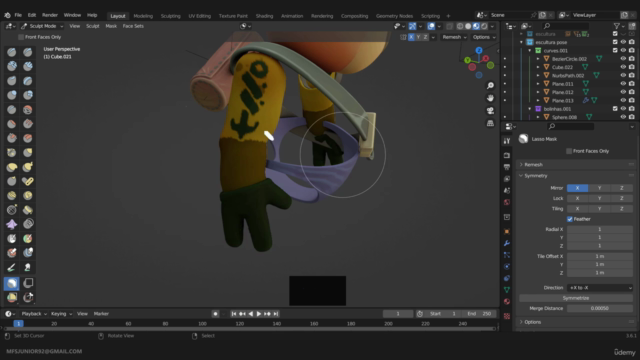This screenshot has height=360, width=640.
Task: Click the Lasso Mask brush thumbnail in properties
Action: [523, 139]
